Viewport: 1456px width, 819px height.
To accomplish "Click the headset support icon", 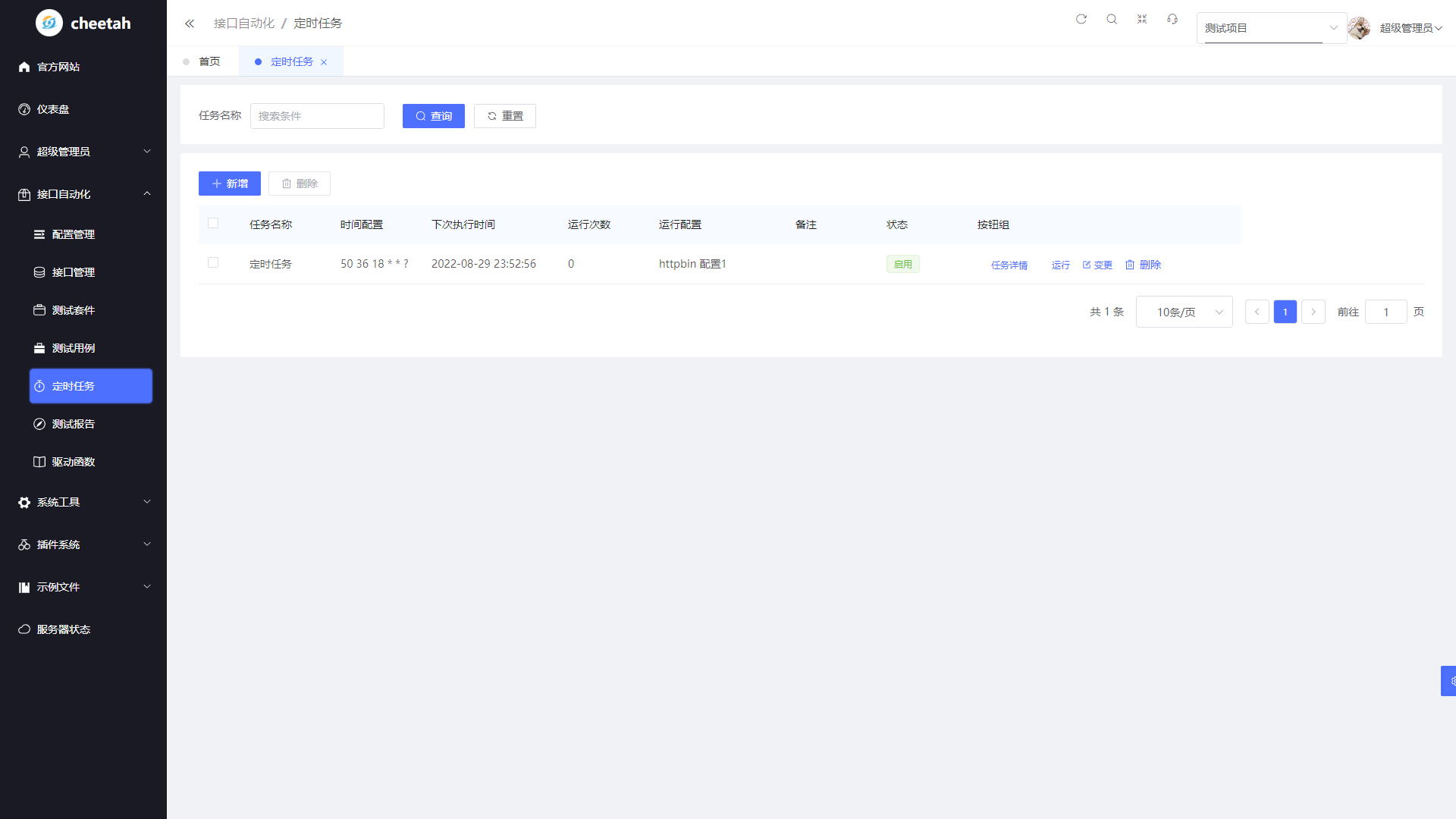I will 1172,19.
